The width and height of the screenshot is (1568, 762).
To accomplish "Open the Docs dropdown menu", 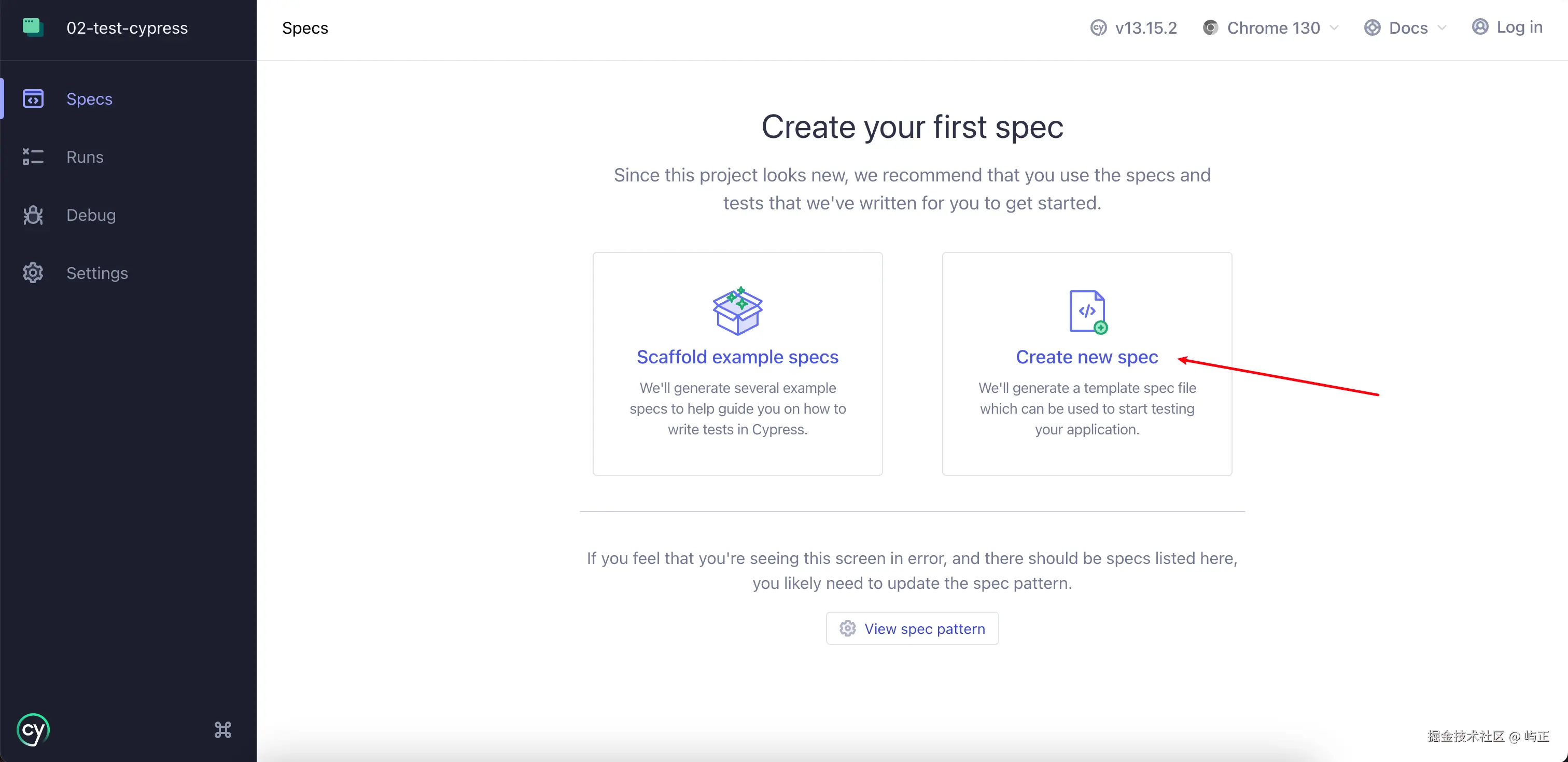I will 1407,28.
